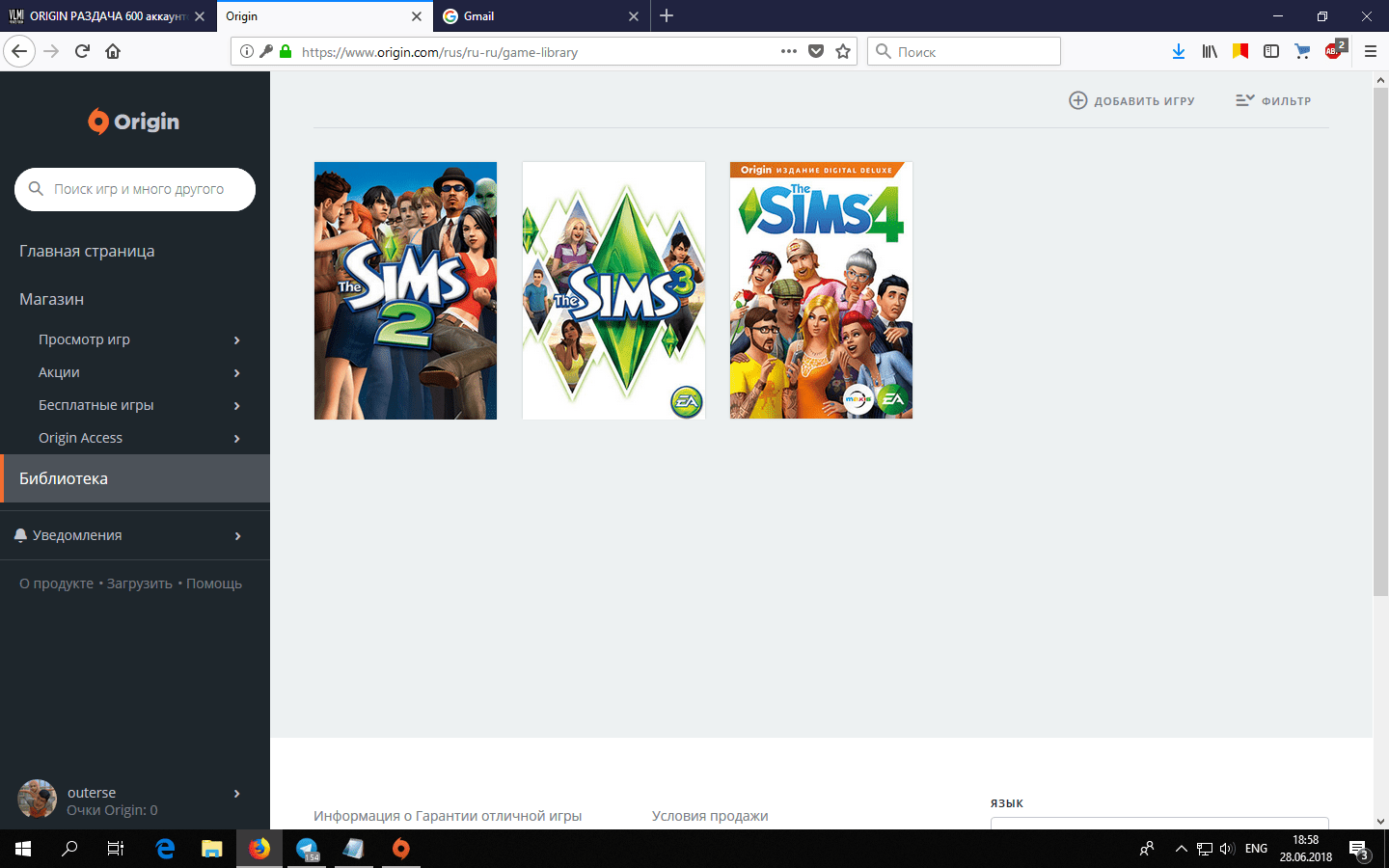Click the add game plus icon

click(x=1078, y=100)
